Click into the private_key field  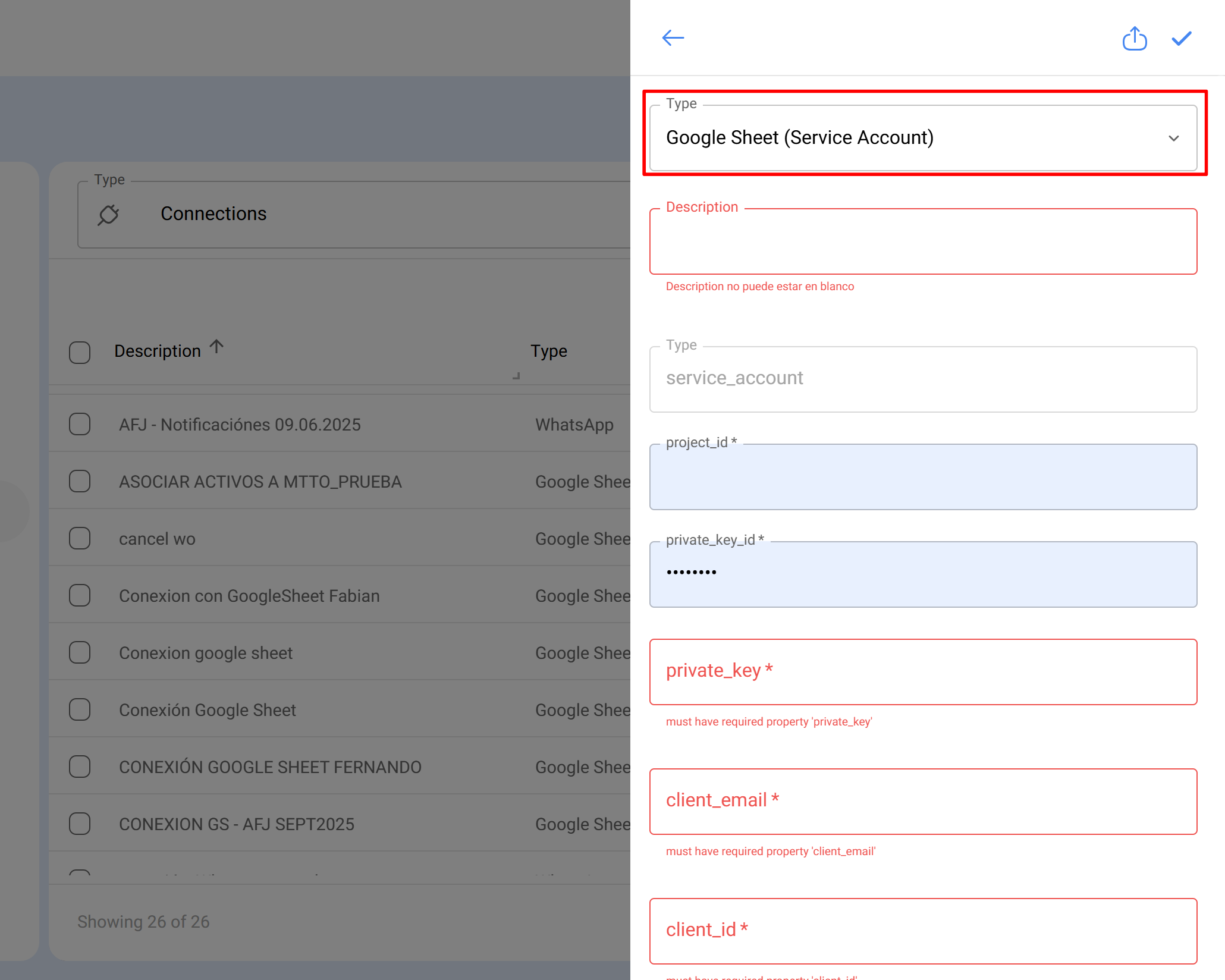(922, 672)
